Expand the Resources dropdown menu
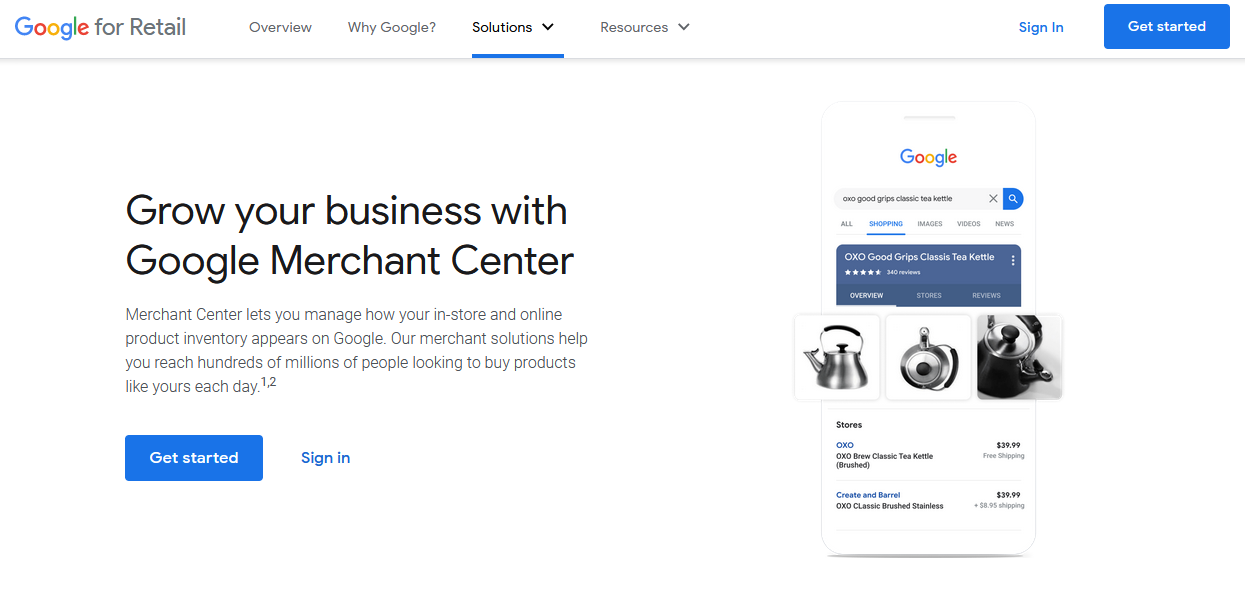The height and width of the screenshot is (593, 1245). (645, 27)
